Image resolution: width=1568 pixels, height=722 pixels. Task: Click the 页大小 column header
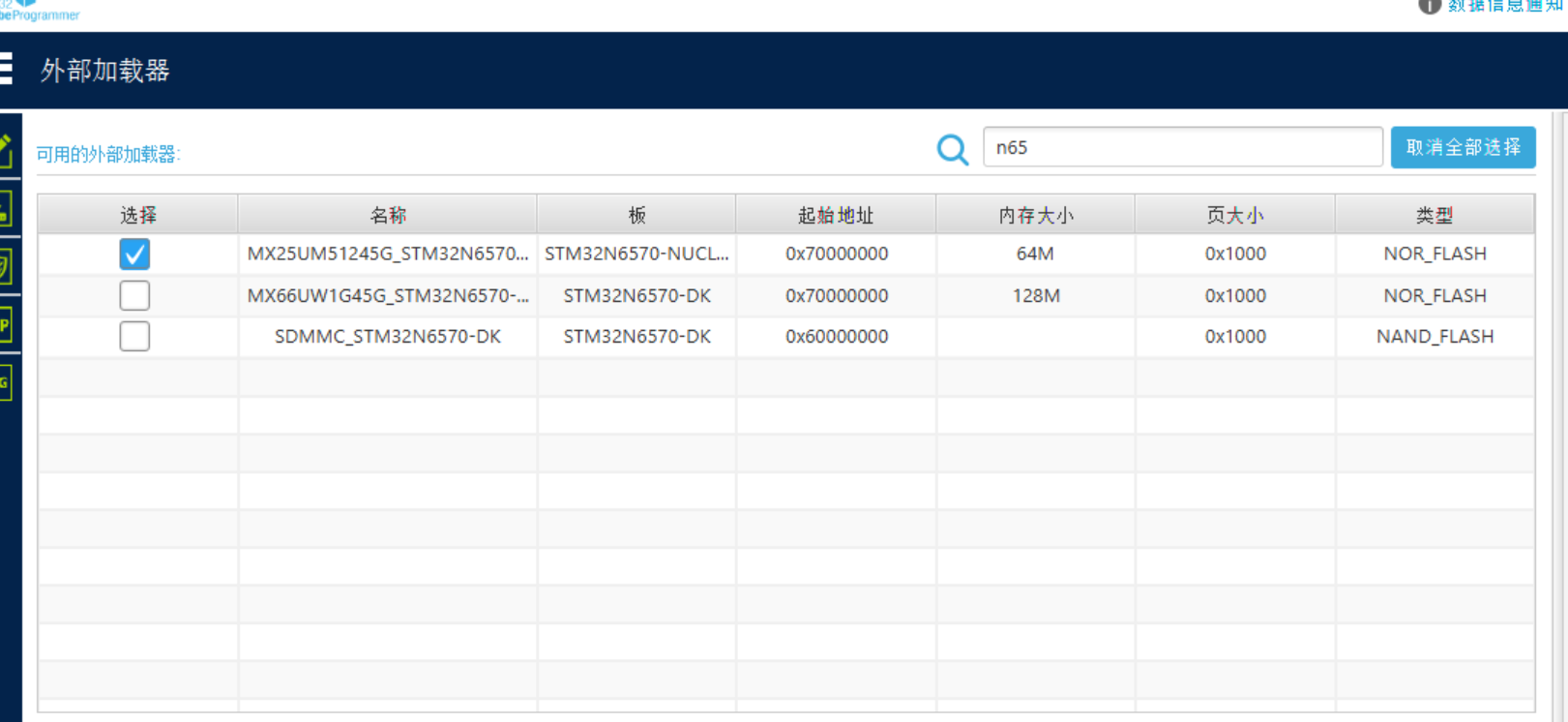tap(1235, 215)
